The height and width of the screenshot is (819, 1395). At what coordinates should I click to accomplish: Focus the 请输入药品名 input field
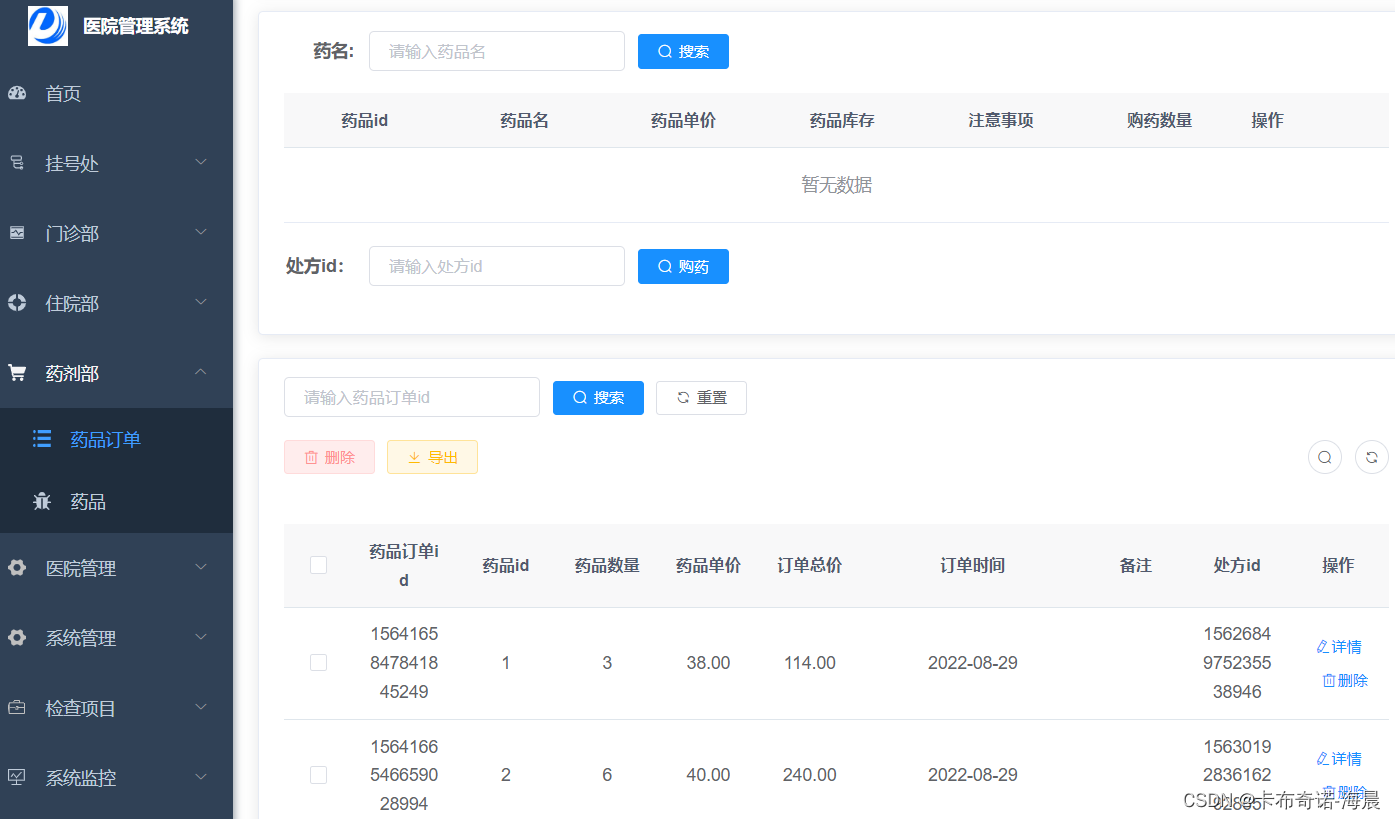click(497, 51)
